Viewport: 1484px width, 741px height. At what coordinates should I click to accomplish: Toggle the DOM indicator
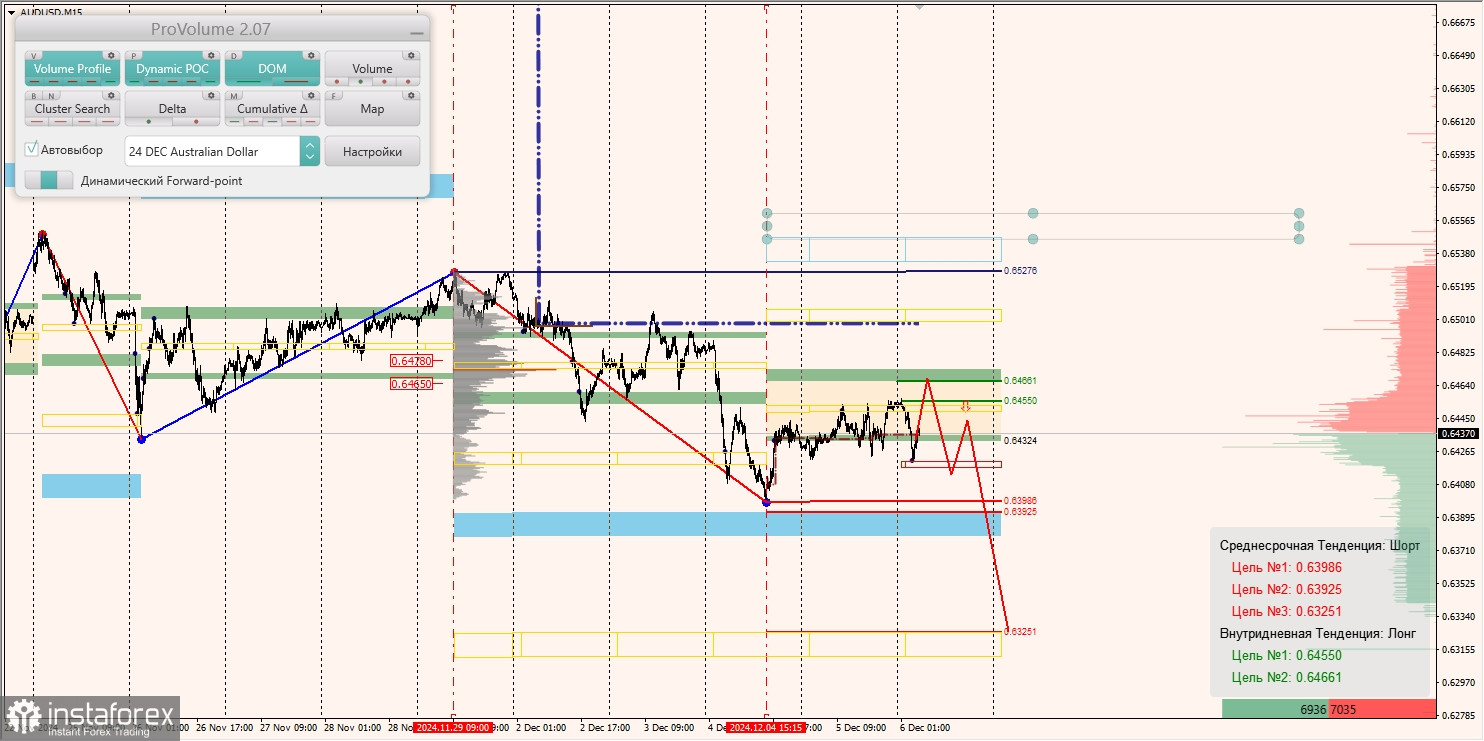[x=272, y=69]
